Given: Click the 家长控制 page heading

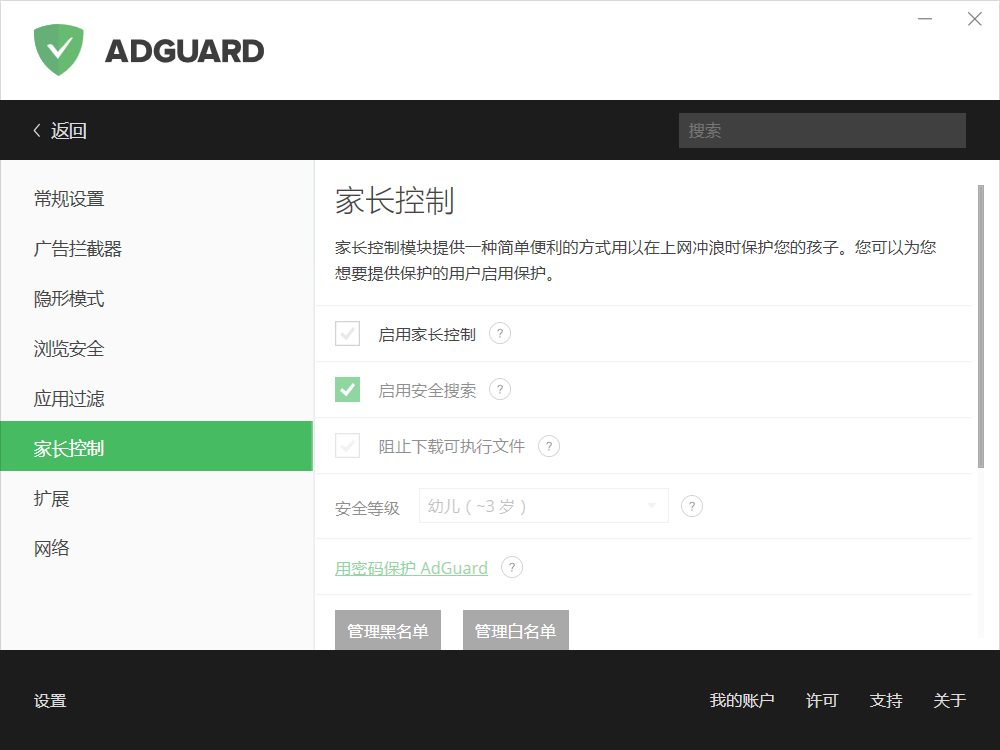Looking at the screenshot, I should click(395, 200).
